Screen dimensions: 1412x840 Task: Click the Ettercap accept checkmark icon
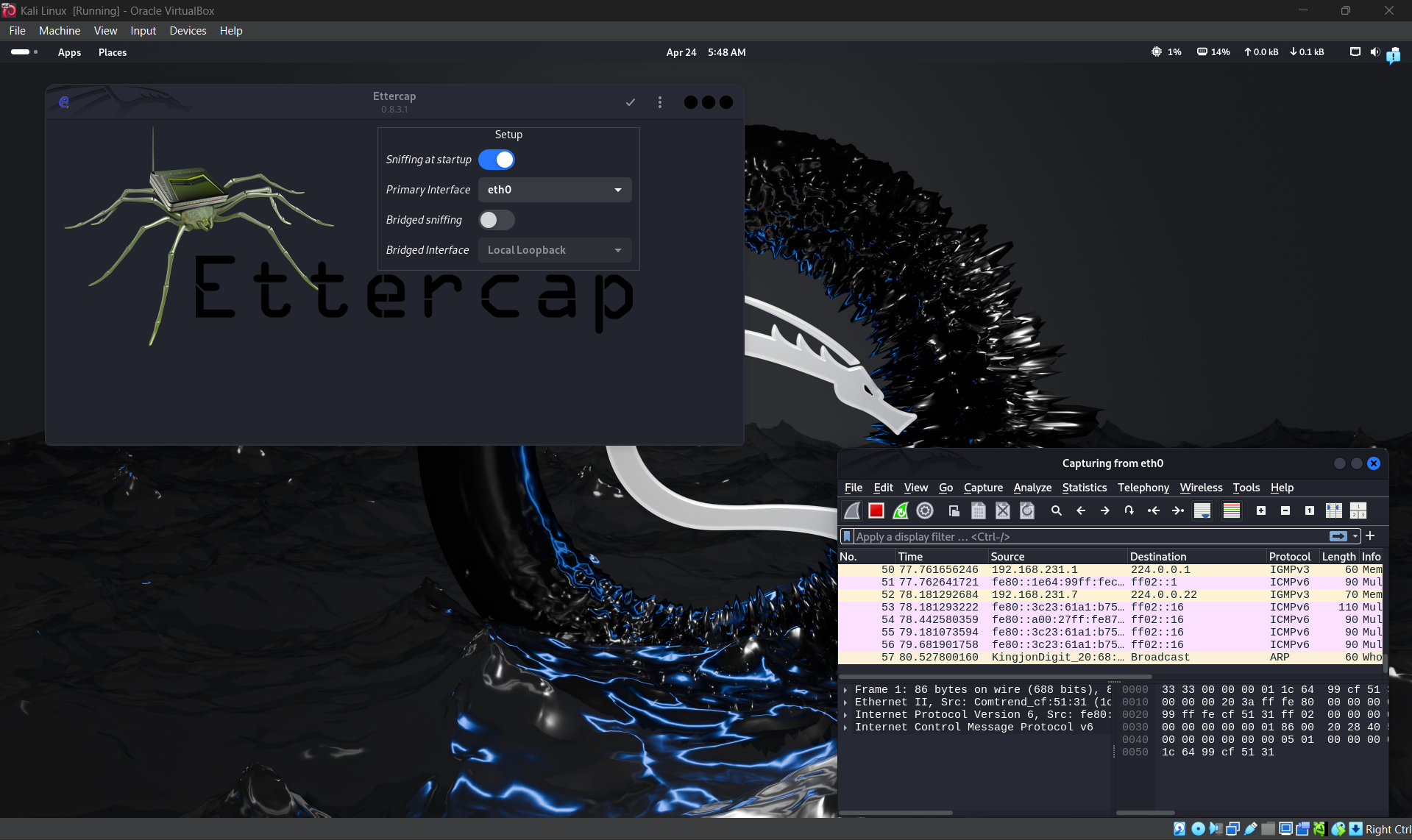[631, 102]
